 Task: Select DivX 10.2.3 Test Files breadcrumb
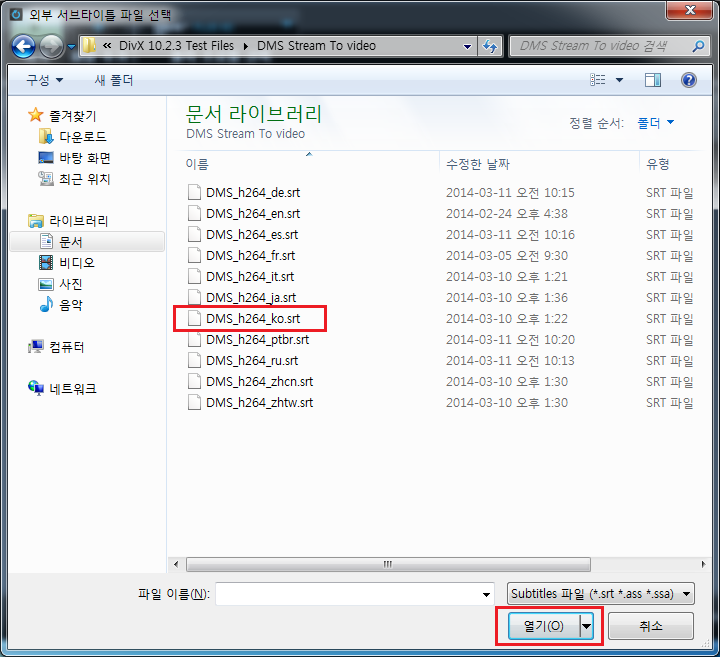(x=176, y=45)
